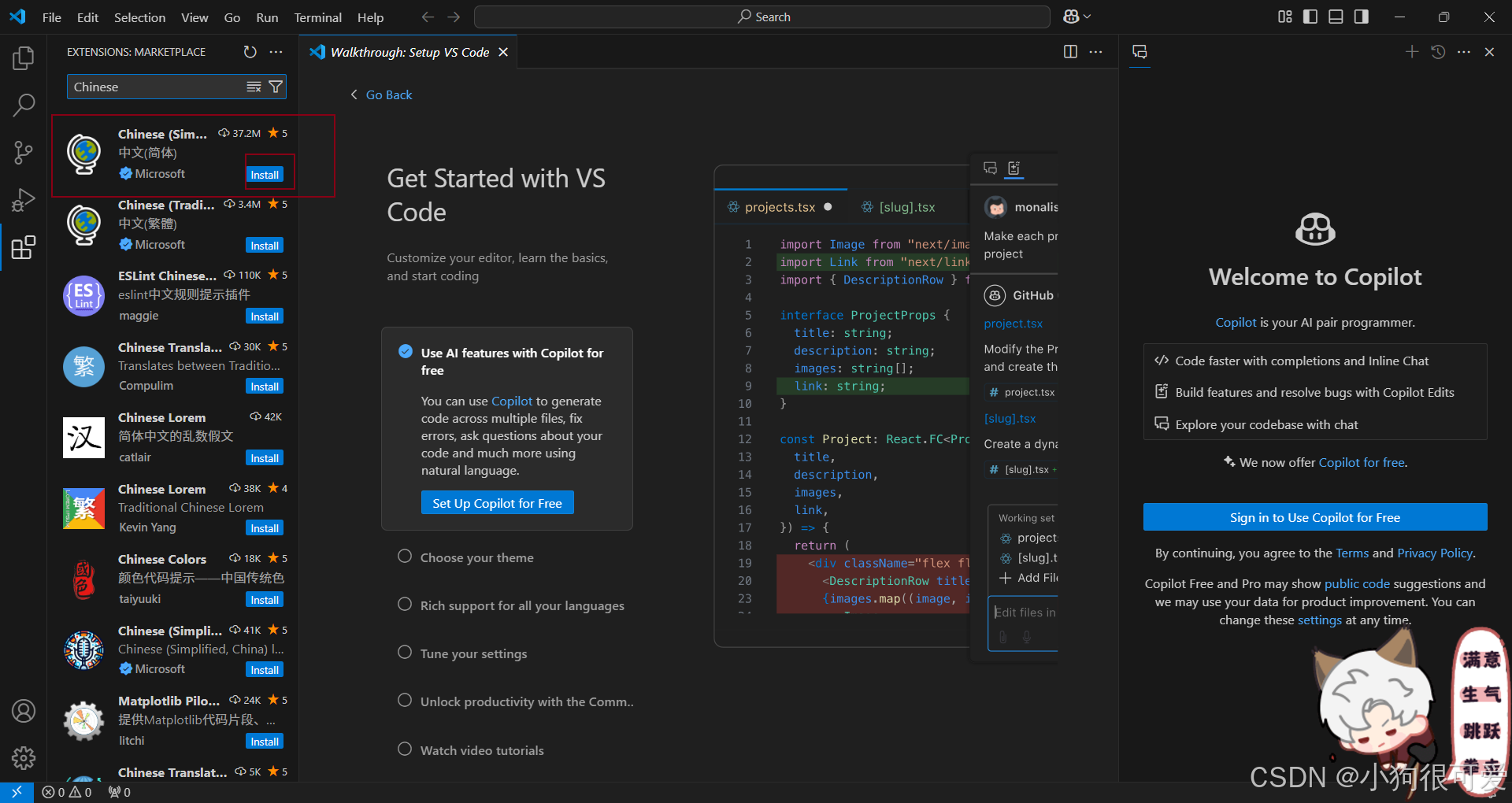Open the Help menu

click(x=370, y=17)
